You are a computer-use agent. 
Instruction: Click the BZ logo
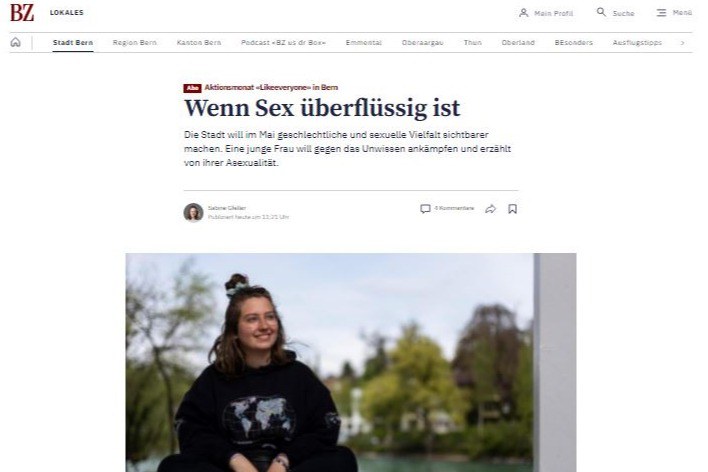click(x=22, y=13)
